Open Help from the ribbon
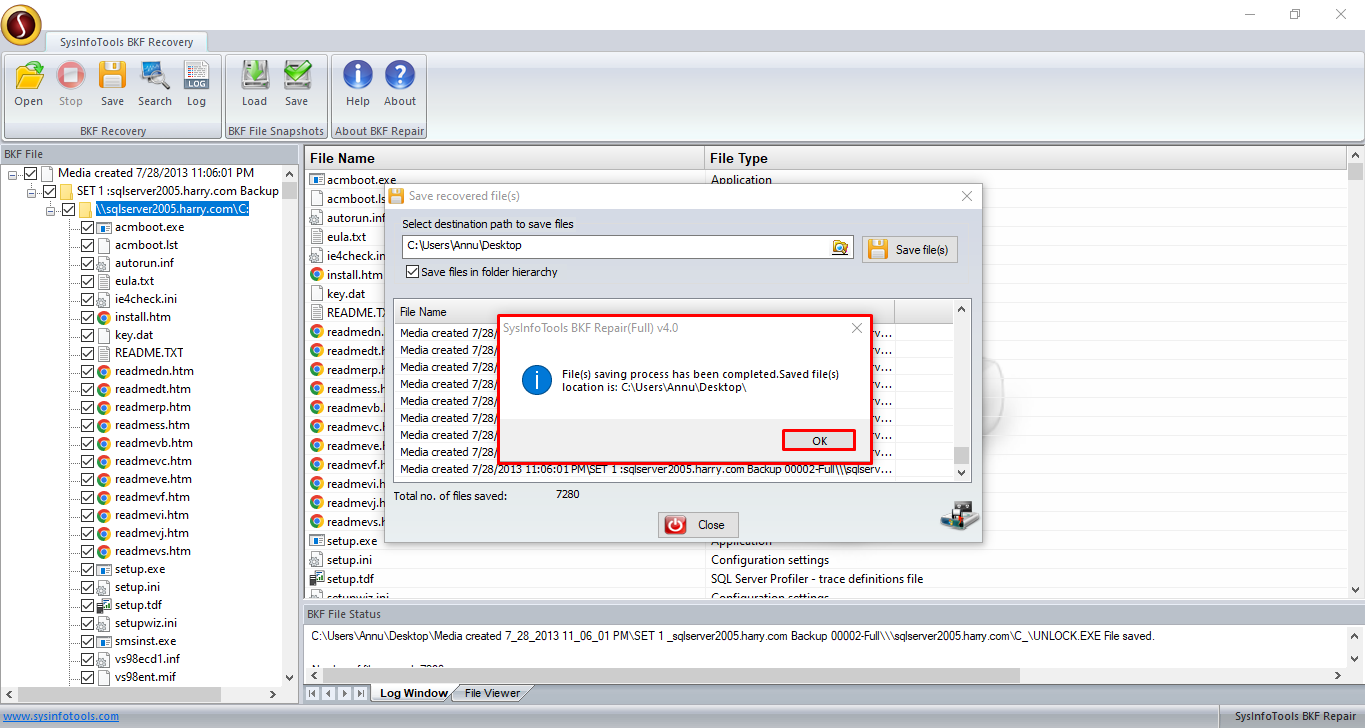1365x728 pixels. pos(358,76)
